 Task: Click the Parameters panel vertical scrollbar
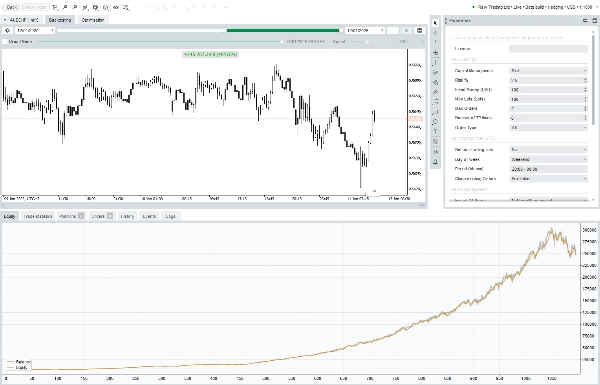593,79
